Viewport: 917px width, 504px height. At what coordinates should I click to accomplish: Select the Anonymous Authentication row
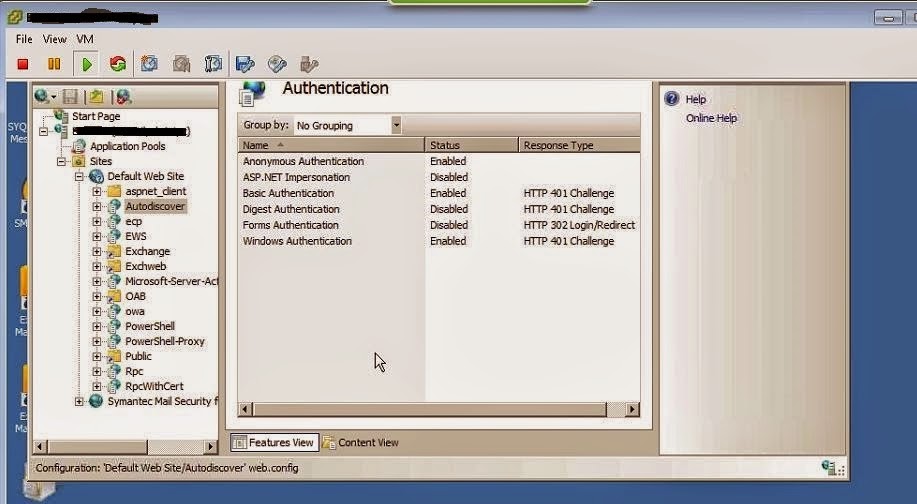pos(439,161)
